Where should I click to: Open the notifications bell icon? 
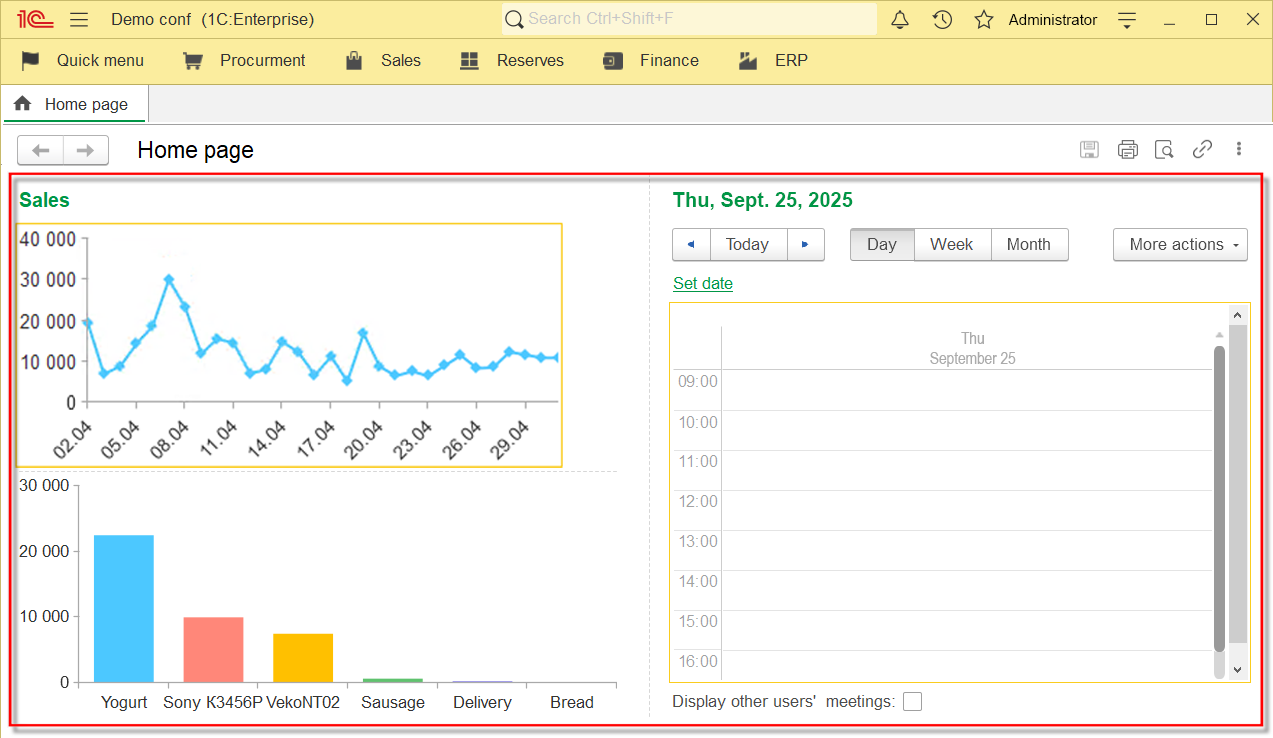coord(900,20)
